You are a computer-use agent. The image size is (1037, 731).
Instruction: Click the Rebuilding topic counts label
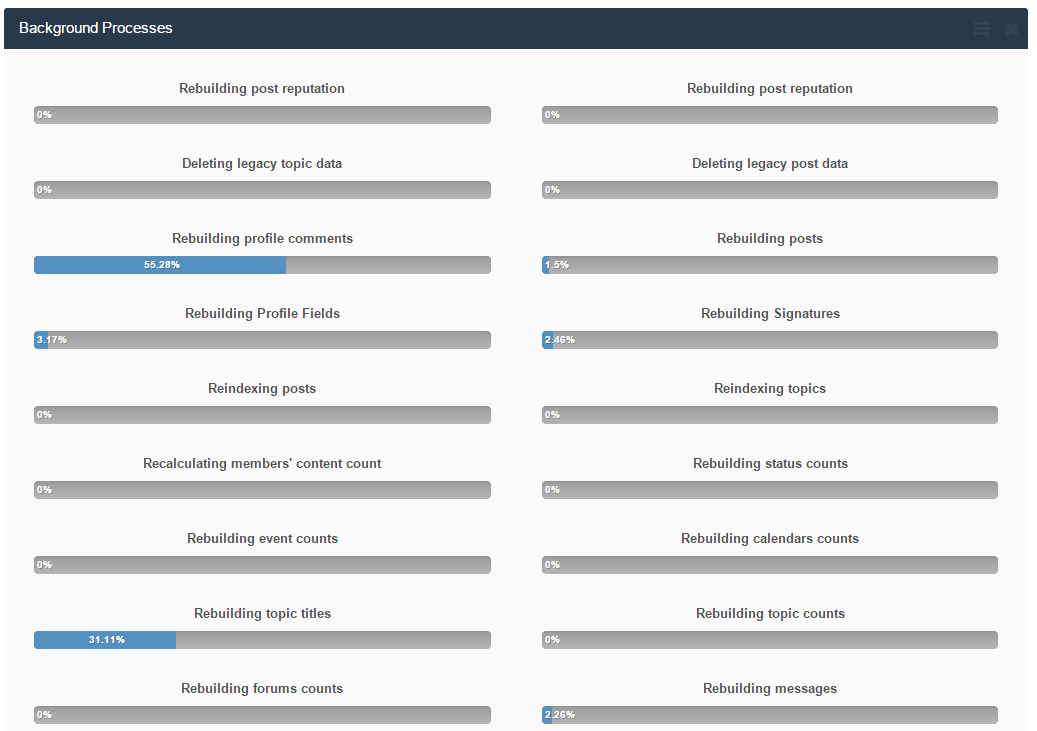pos(770,613)
